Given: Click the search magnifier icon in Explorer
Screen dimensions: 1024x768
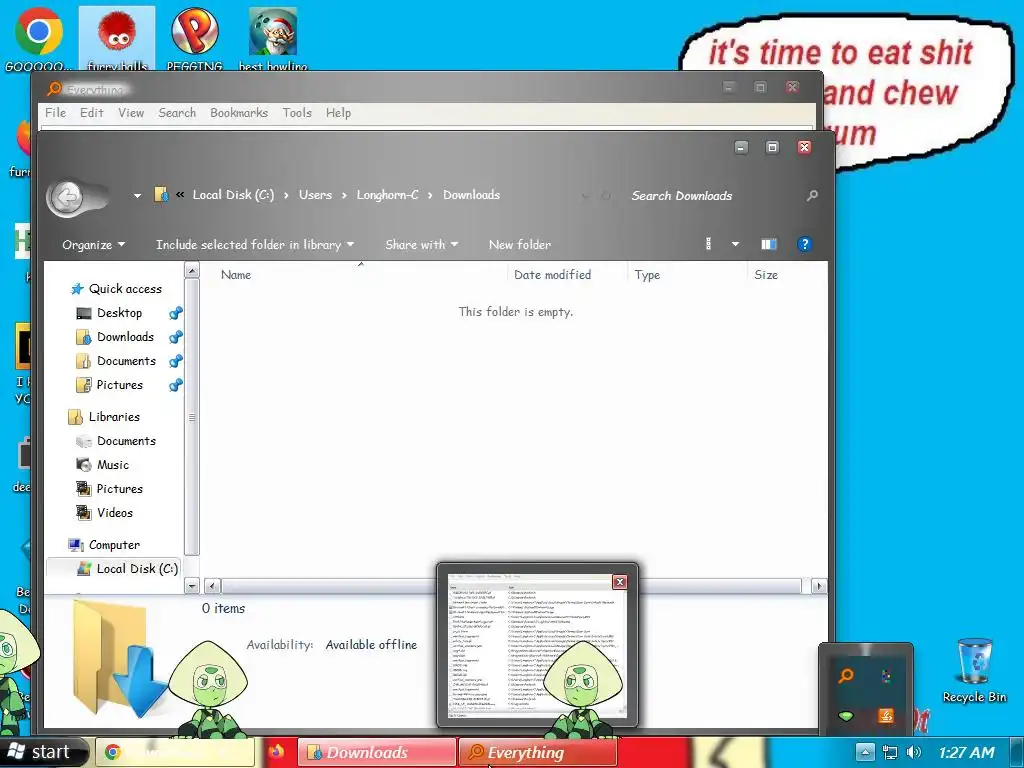Looking at the screenshot, I should (812, 195).
